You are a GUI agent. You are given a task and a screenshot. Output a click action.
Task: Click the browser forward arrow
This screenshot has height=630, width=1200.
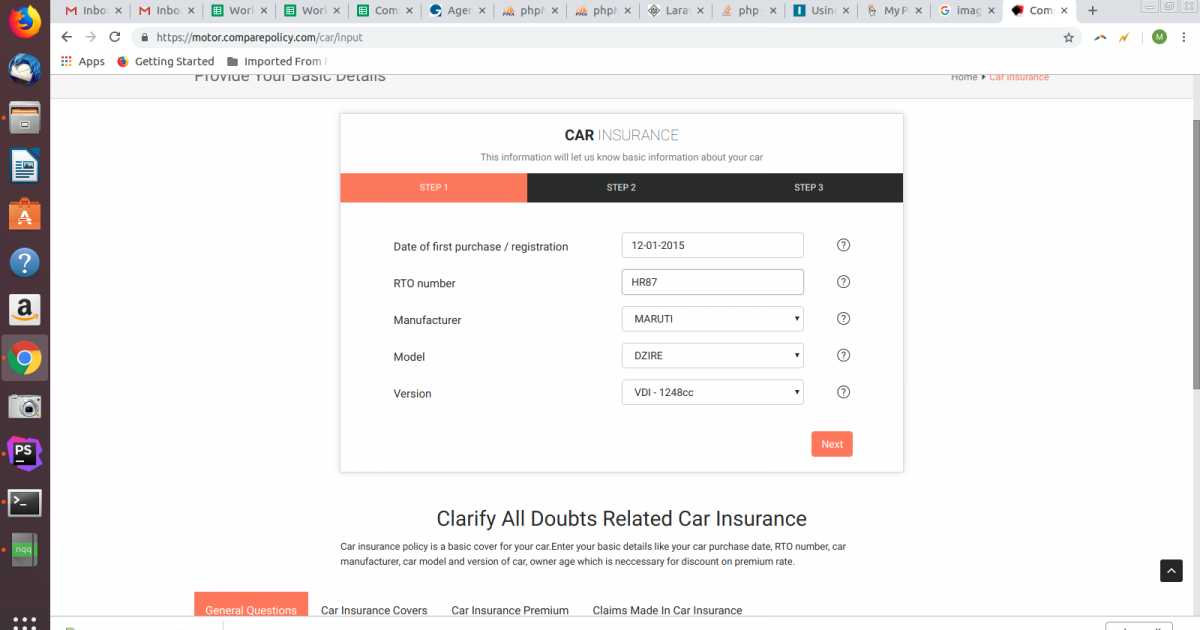(x=90, y=37)
